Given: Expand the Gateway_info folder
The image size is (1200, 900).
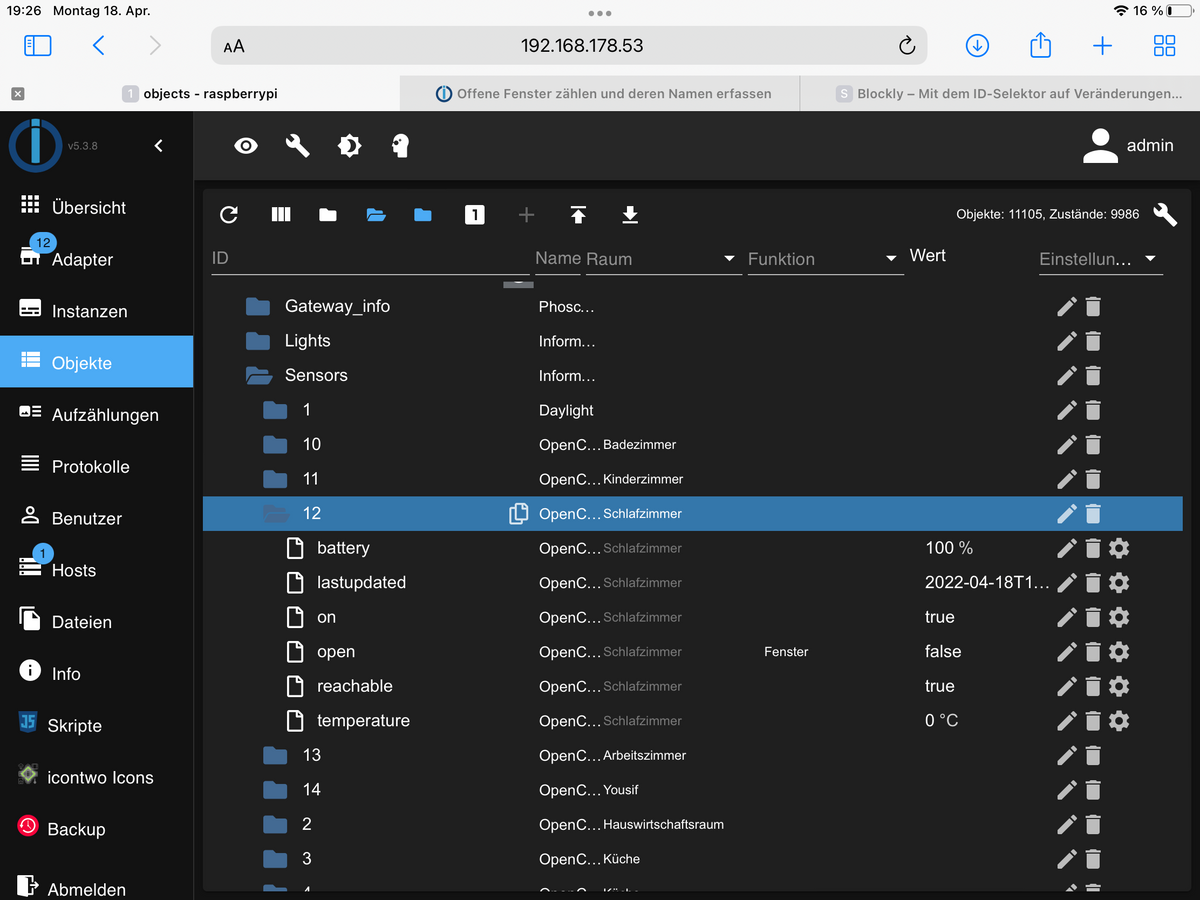Looking at the screenshot, I should [x=259, y=306].
